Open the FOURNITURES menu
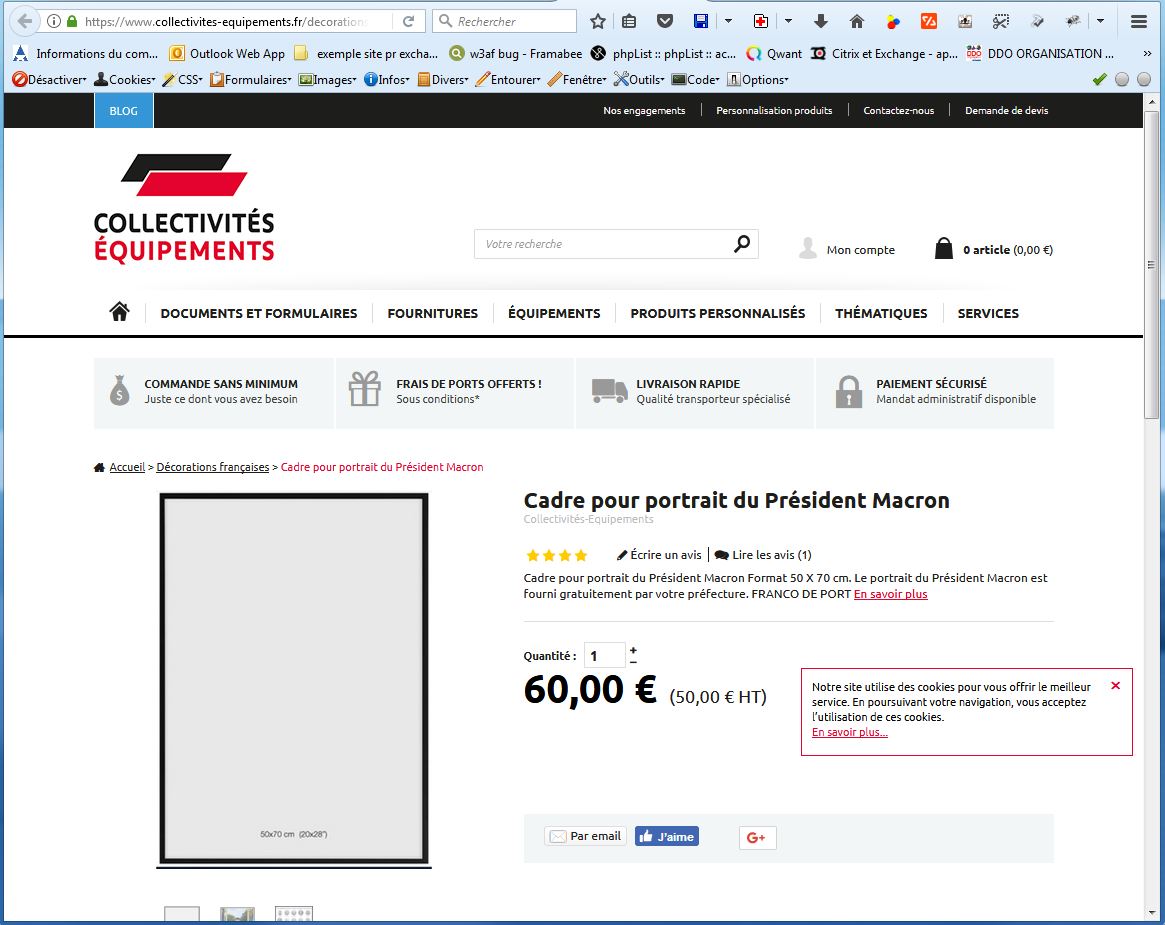The image size is (1165, 925). (432, 313)
